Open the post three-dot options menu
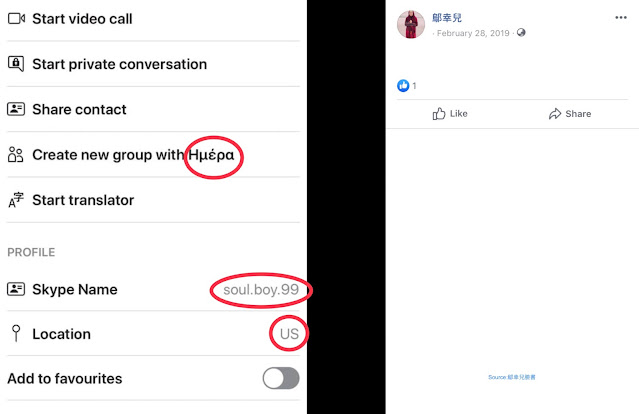639x414 pixels. coord(621,18)
